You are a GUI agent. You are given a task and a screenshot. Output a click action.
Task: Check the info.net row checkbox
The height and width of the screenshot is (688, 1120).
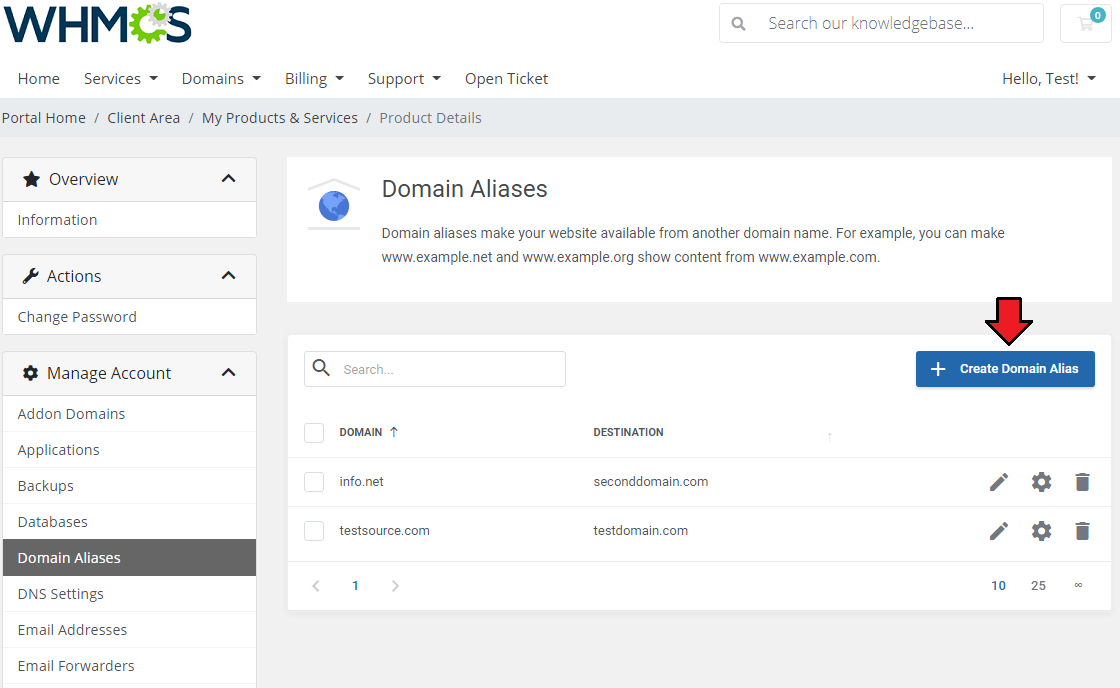tap(314, 482)
